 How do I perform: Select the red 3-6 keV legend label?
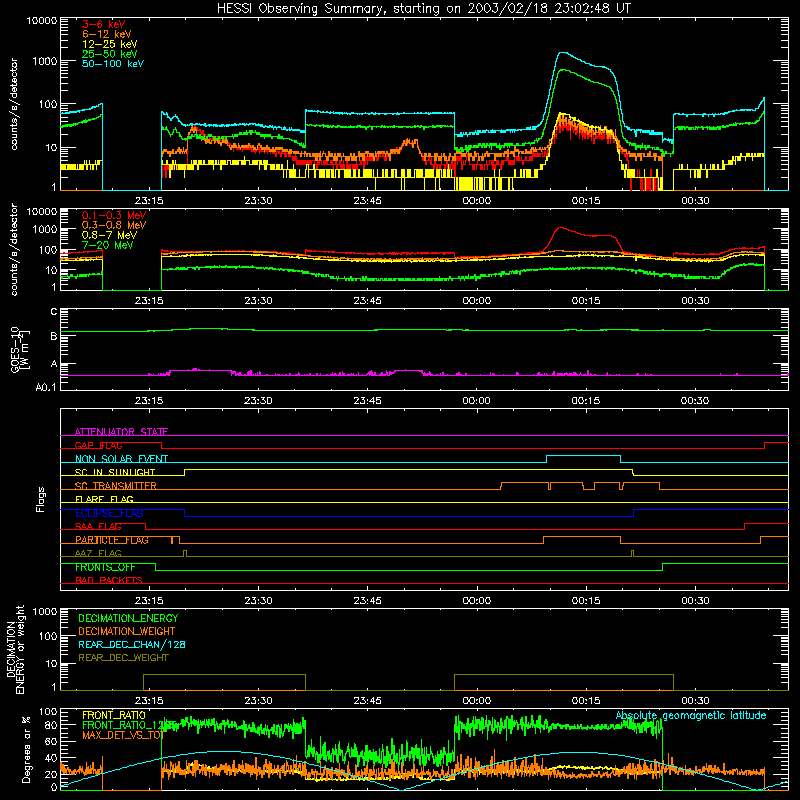point(104,24)
